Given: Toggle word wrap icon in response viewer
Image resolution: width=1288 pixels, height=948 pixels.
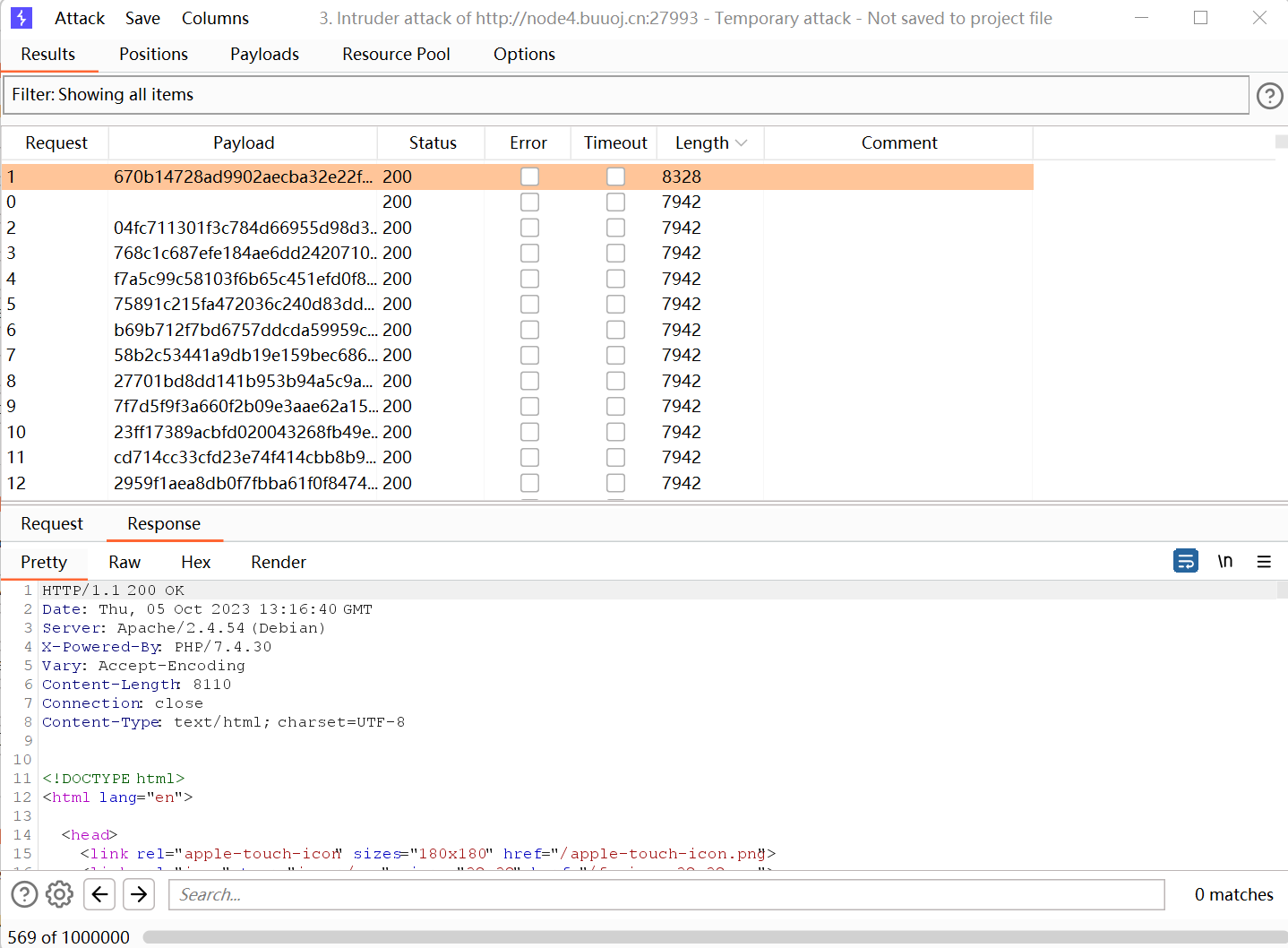Looking at the screenshot, I should (x=1185, y=561).
